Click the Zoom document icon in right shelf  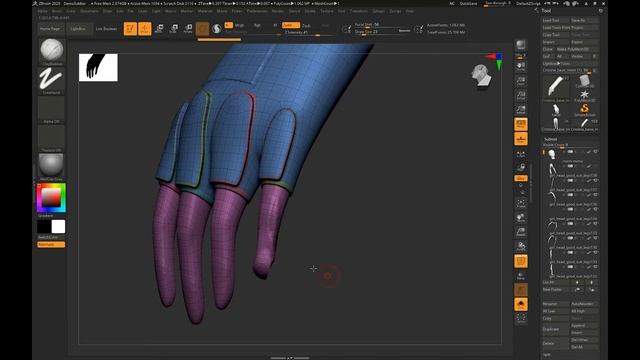[x=521, y=81]
